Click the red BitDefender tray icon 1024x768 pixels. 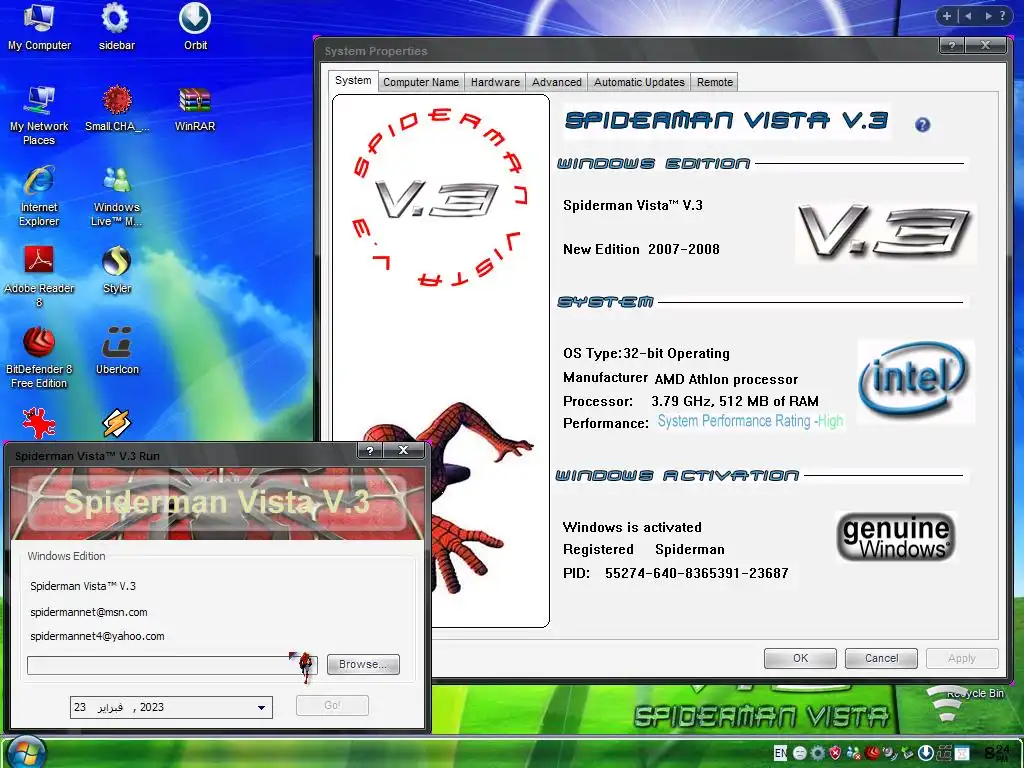(x=872, y=753)
